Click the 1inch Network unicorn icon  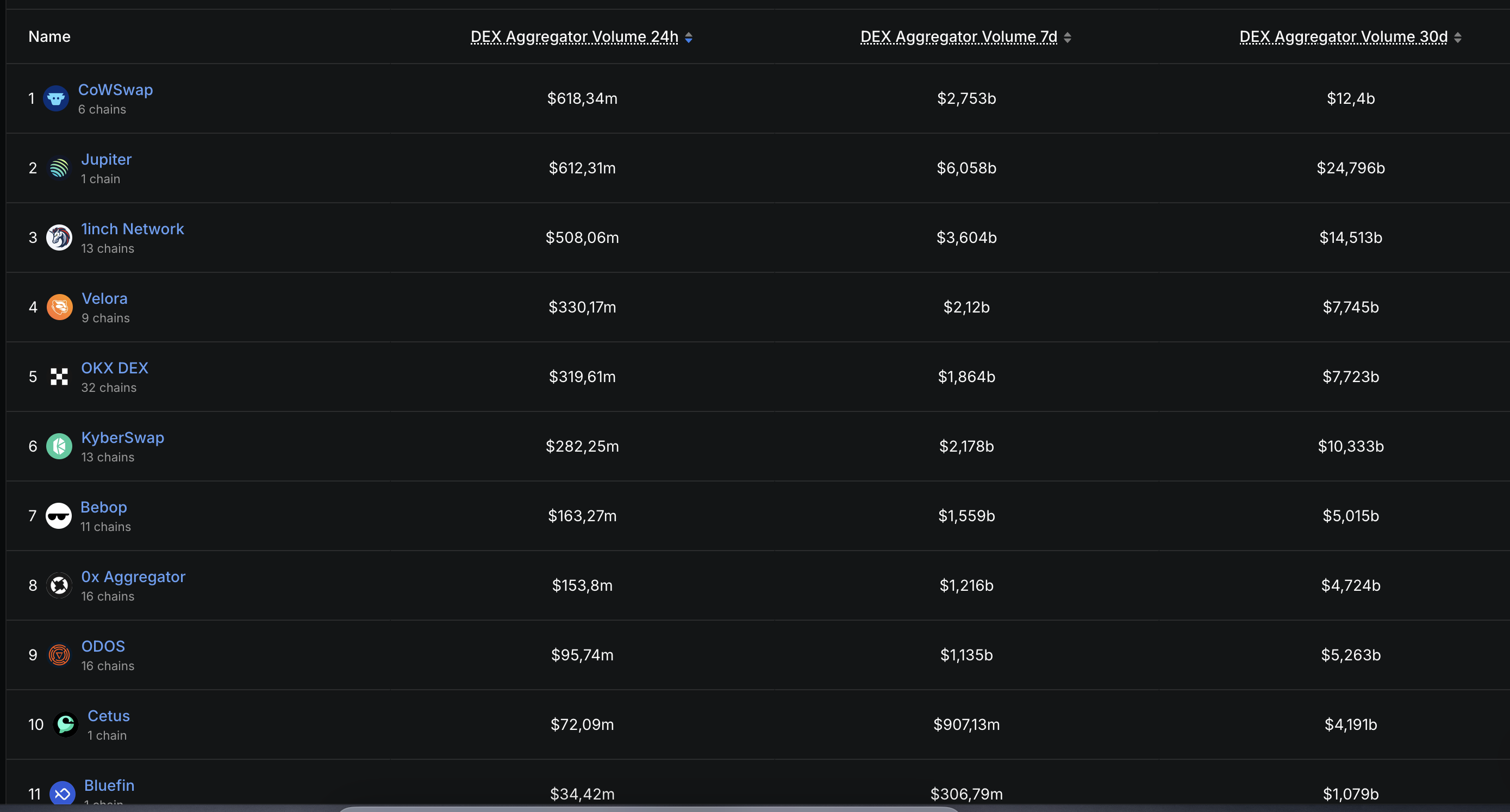(59, 238)
